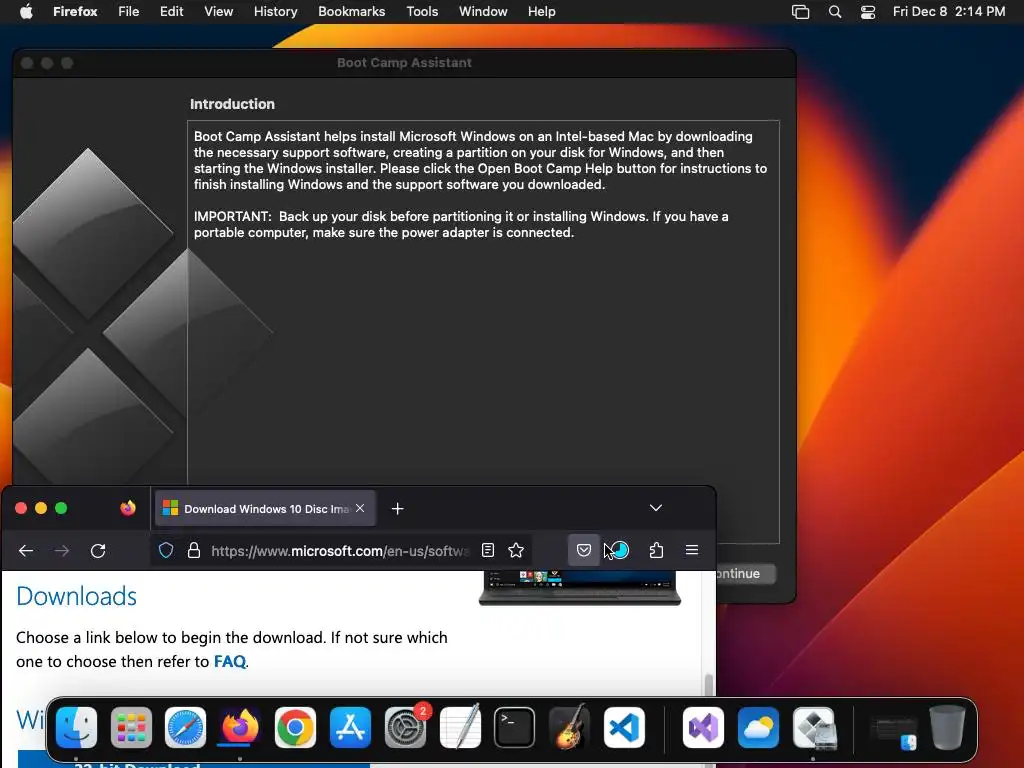
Task: Open Launchpad from the Dock
Action: click(x=131, y=728)
